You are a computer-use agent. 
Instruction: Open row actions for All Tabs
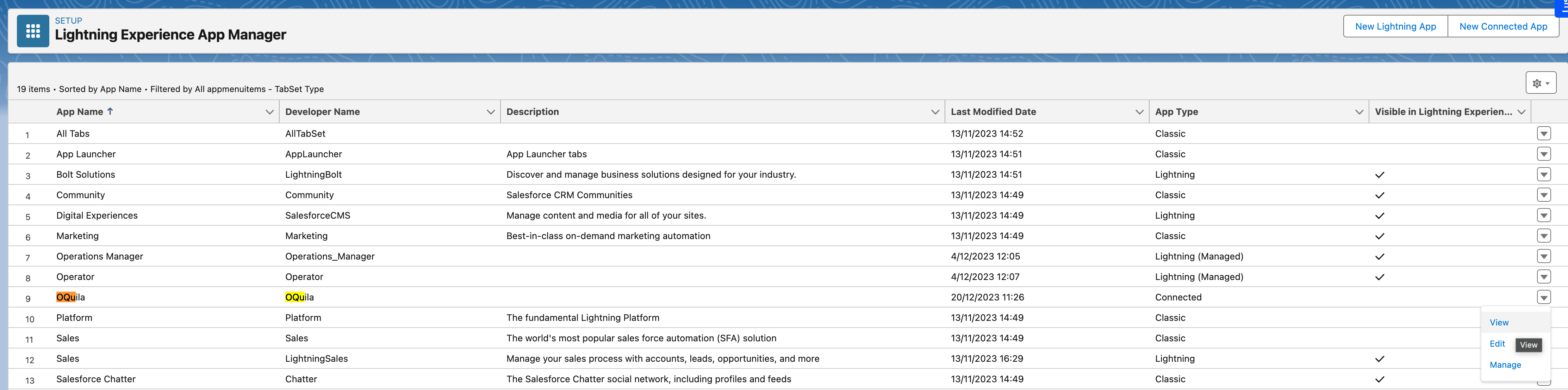coord(1543,133)
